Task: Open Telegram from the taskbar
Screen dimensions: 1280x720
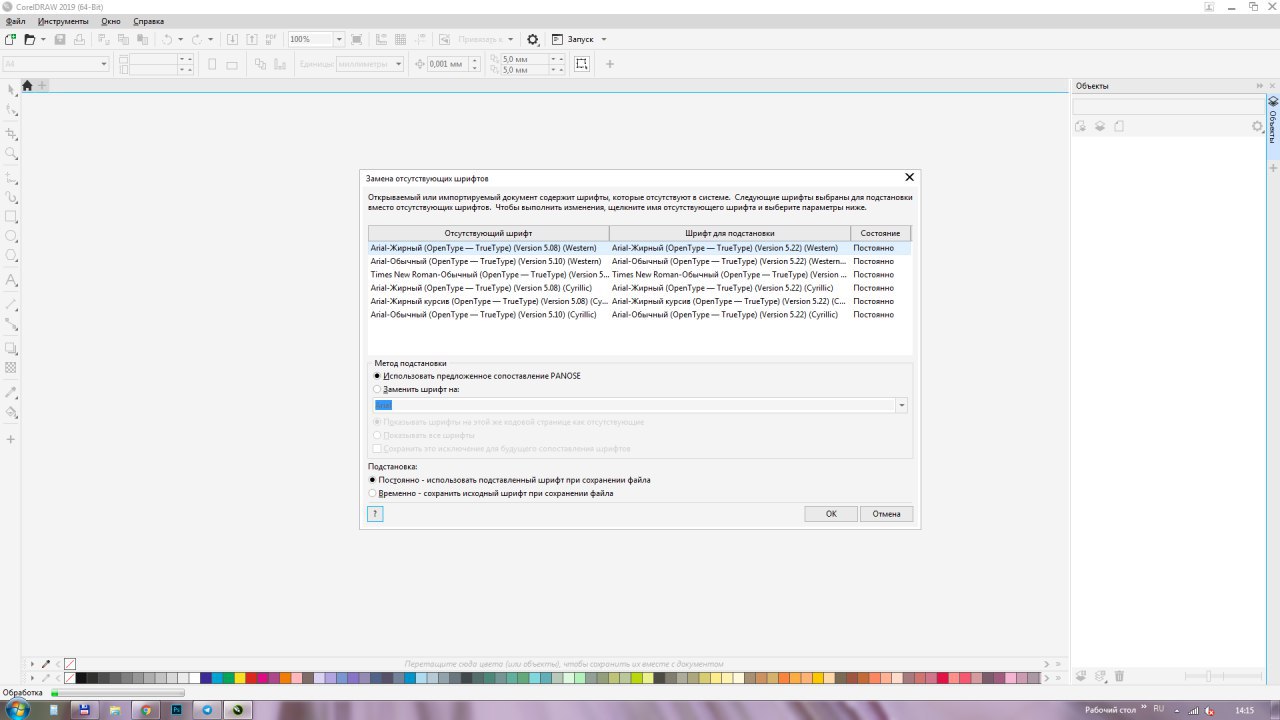Action: pyautogui.click(x=207, y=710)
